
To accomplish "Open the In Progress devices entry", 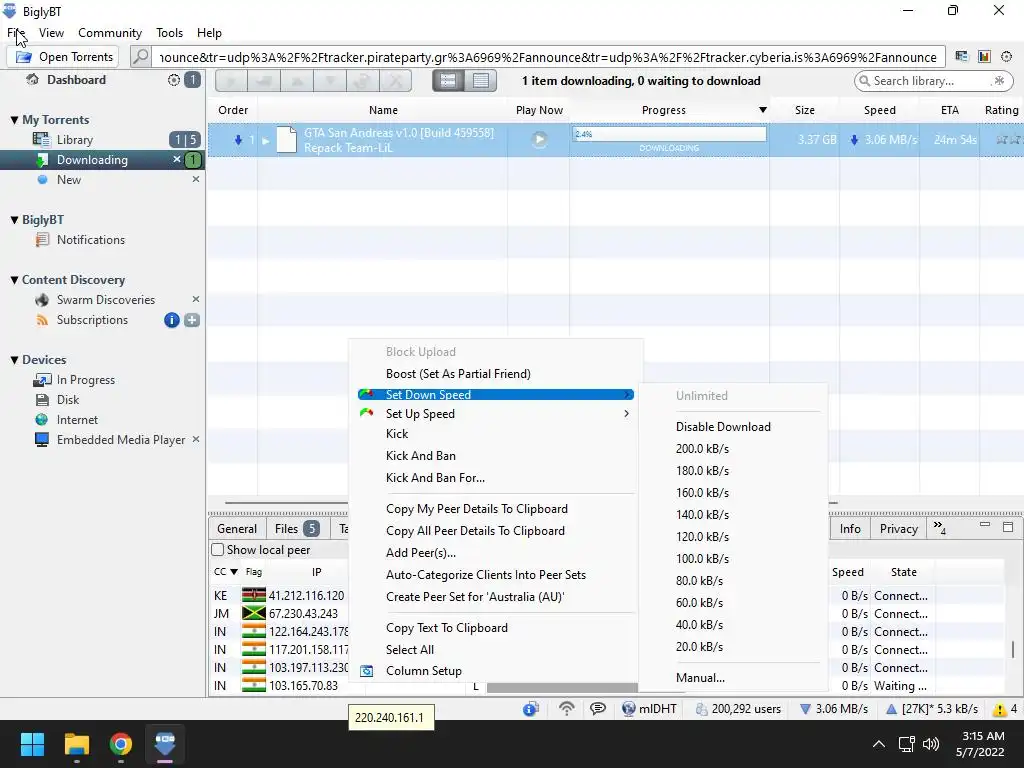I will coord(86,380).
